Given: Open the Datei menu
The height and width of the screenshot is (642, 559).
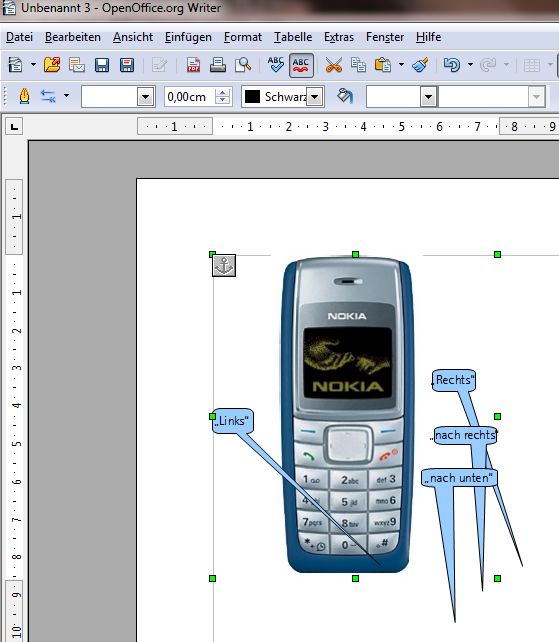Looking at the screenshot, I should pyautogui.click(x=19, y=37).
